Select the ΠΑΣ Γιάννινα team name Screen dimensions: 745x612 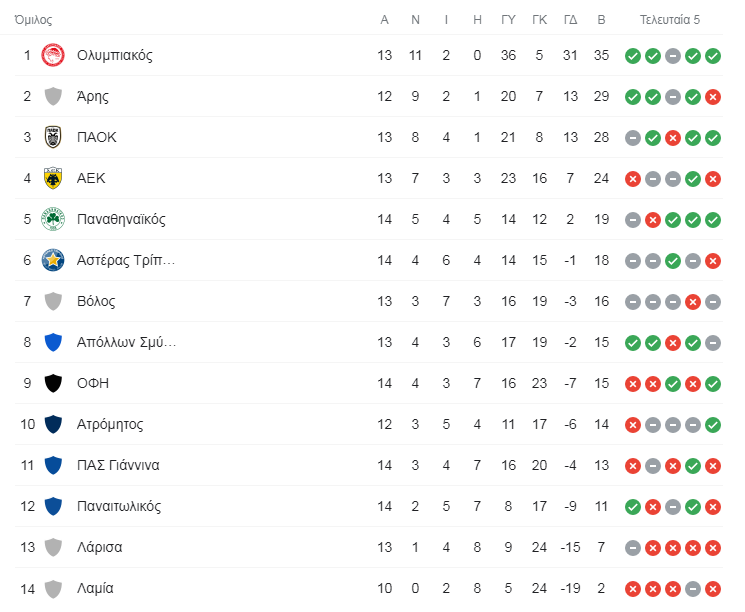(118, 465)
